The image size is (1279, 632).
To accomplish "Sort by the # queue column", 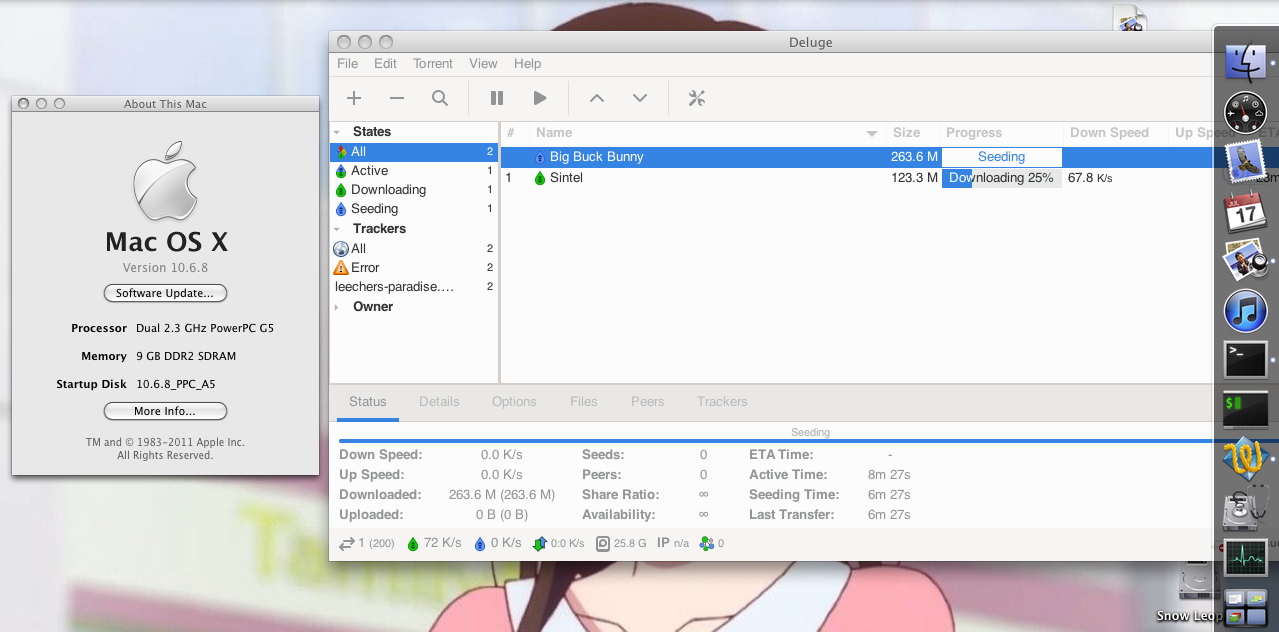I will [514, 133].
